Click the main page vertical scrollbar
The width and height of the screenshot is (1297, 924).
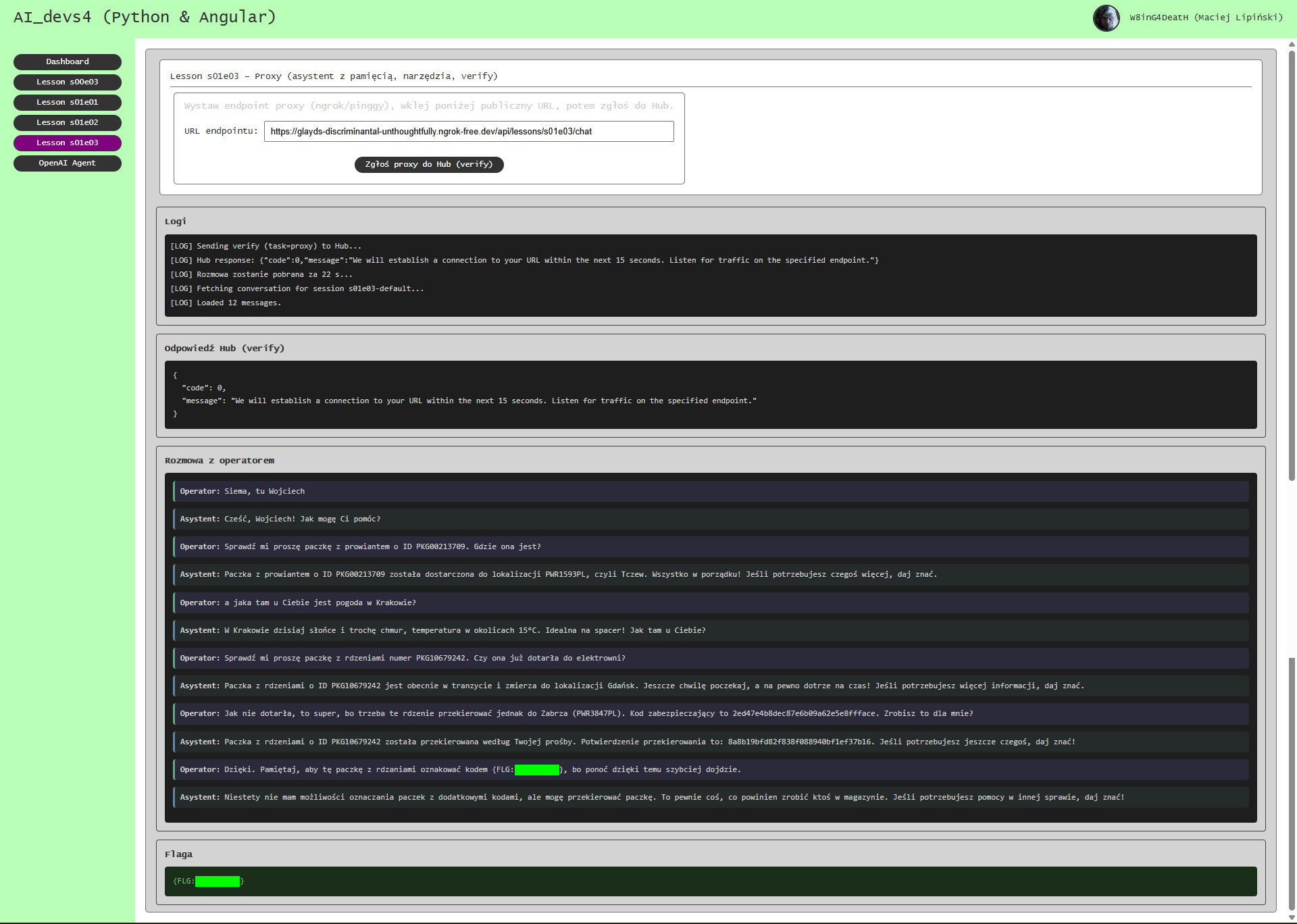pos(1292,270)
